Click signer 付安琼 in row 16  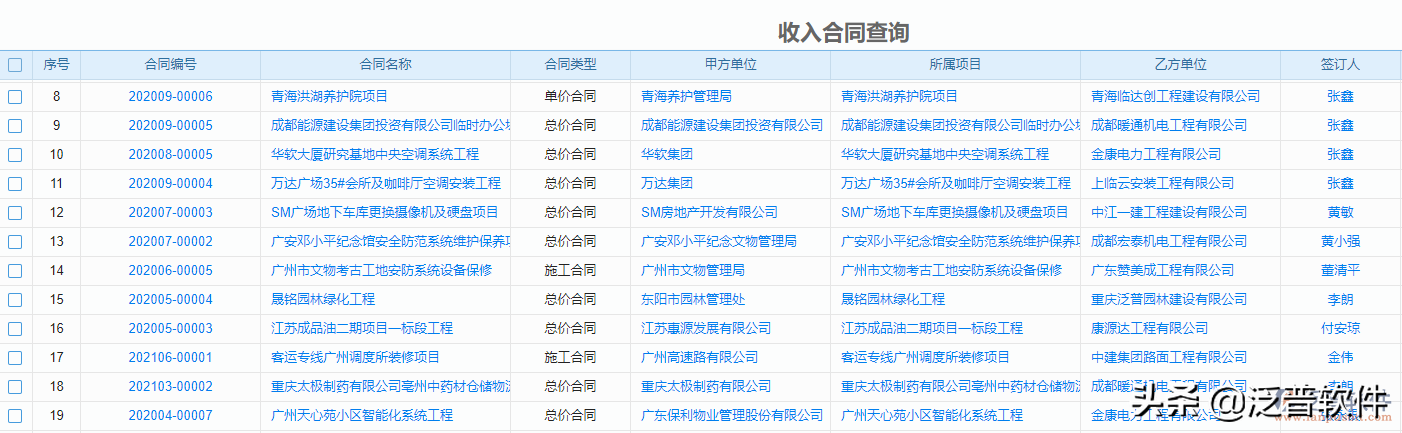click(x=1340, y=329)
